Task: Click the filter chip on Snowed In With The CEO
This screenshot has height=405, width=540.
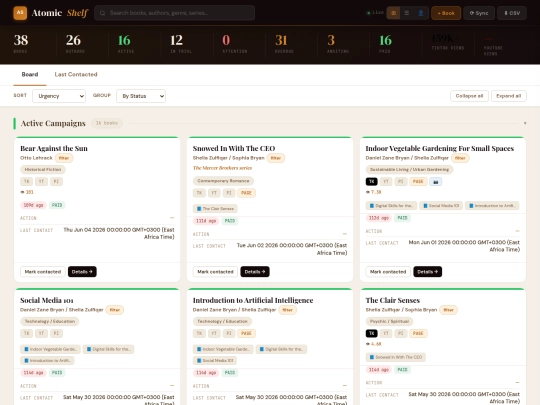Action: tap(276, 158)
